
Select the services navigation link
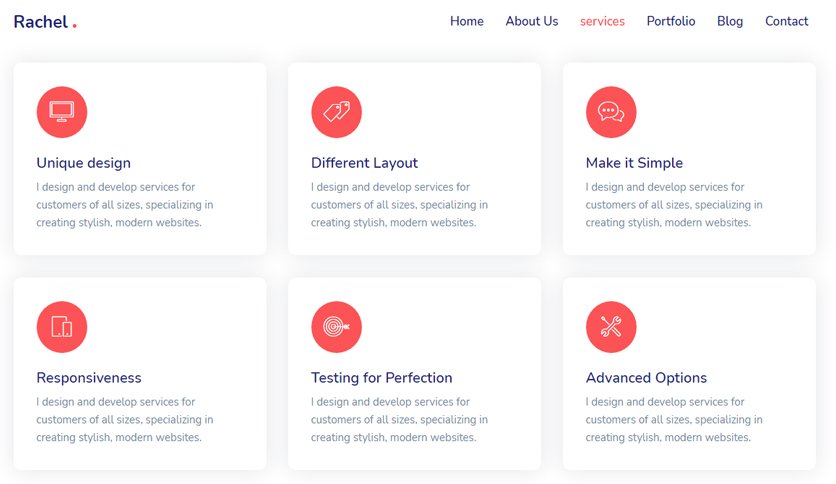pos(602,21)
